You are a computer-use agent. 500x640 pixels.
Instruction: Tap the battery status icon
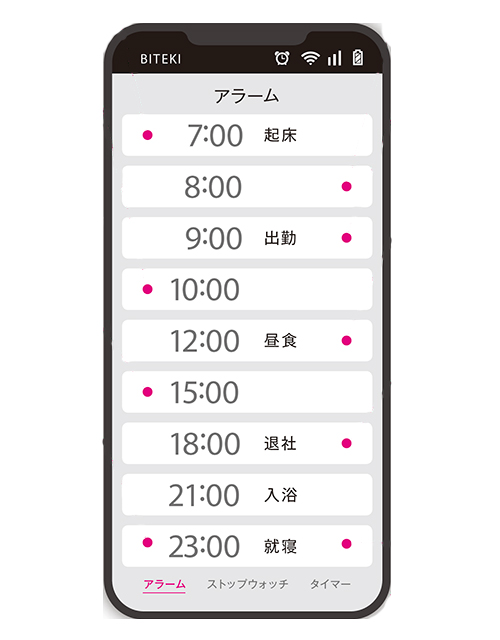(x=358, y=58)
